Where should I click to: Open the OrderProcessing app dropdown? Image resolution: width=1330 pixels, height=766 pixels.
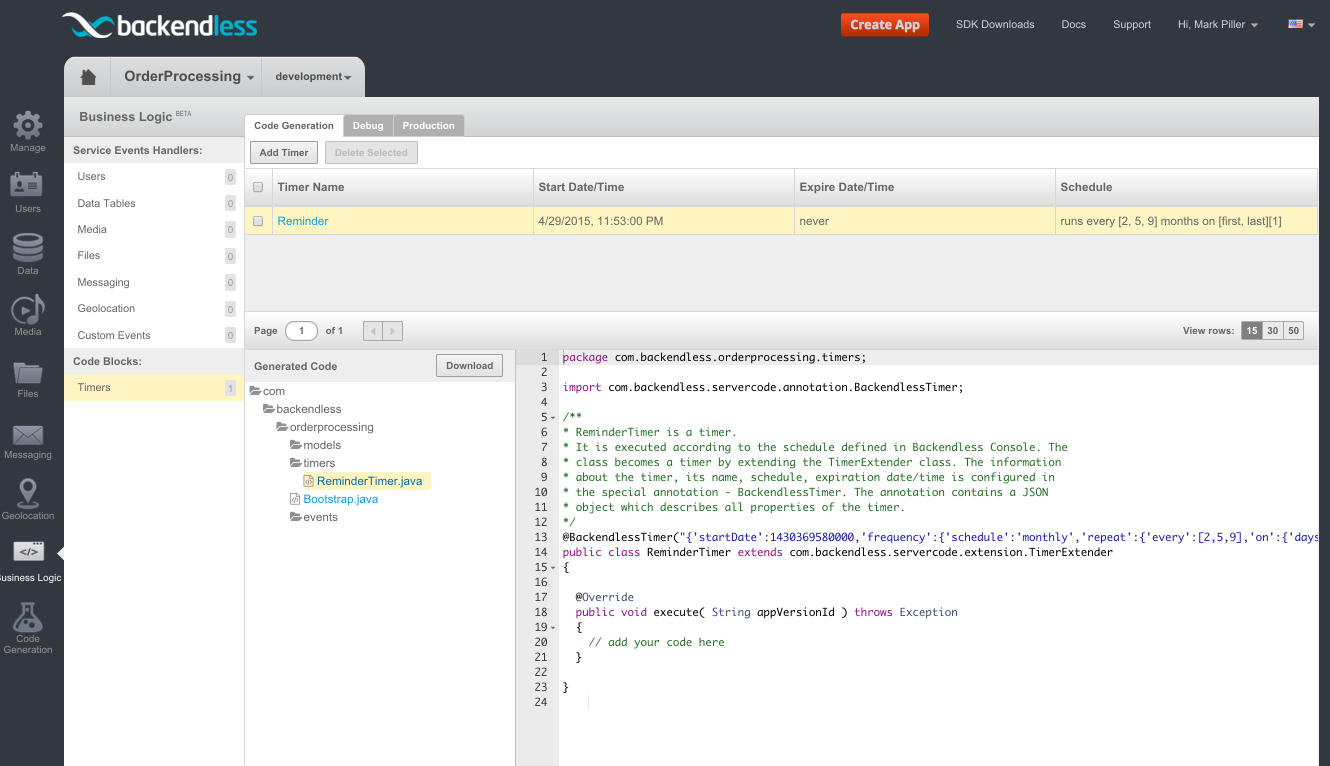tap(188, 76)
